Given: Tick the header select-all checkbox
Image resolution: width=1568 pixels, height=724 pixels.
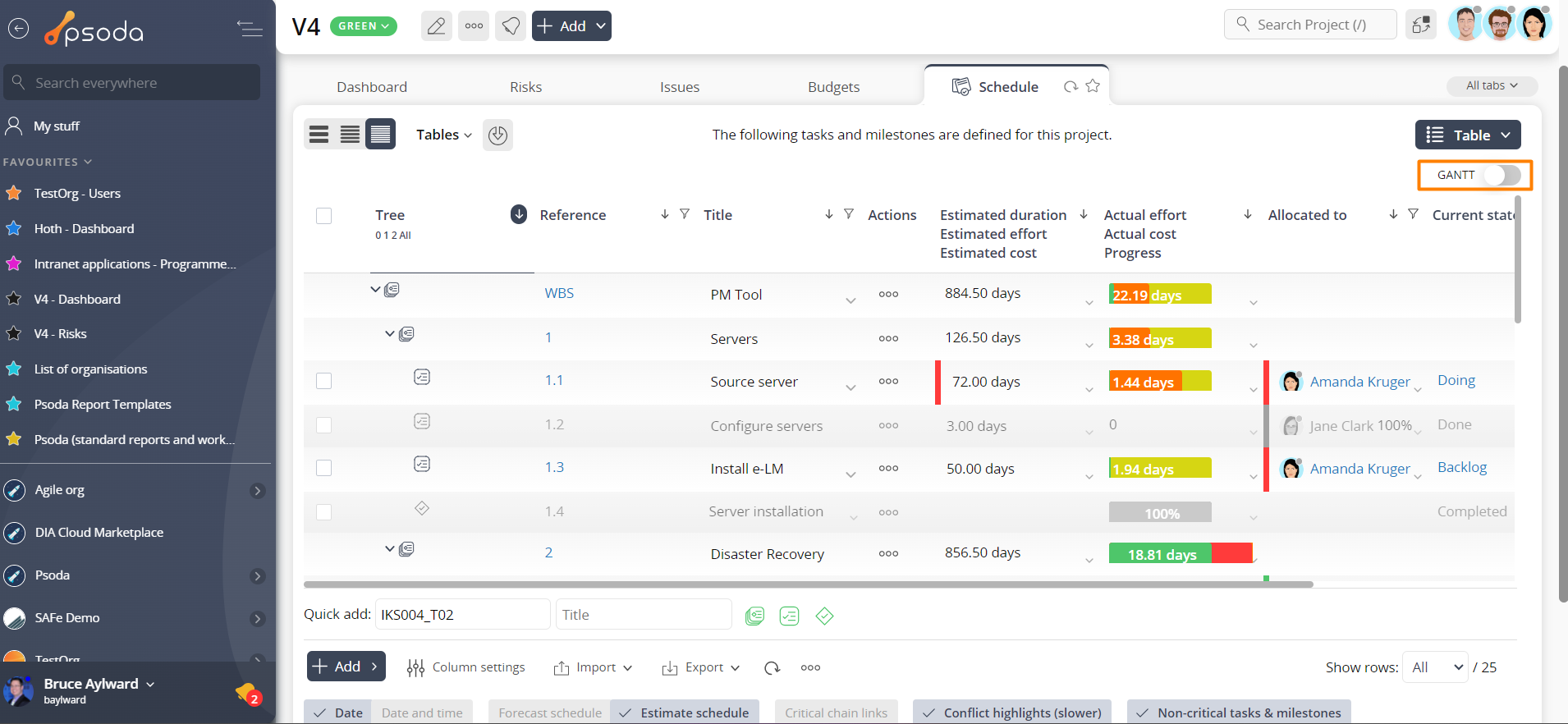Looking at the screenshot, I should tap(324, 216).
